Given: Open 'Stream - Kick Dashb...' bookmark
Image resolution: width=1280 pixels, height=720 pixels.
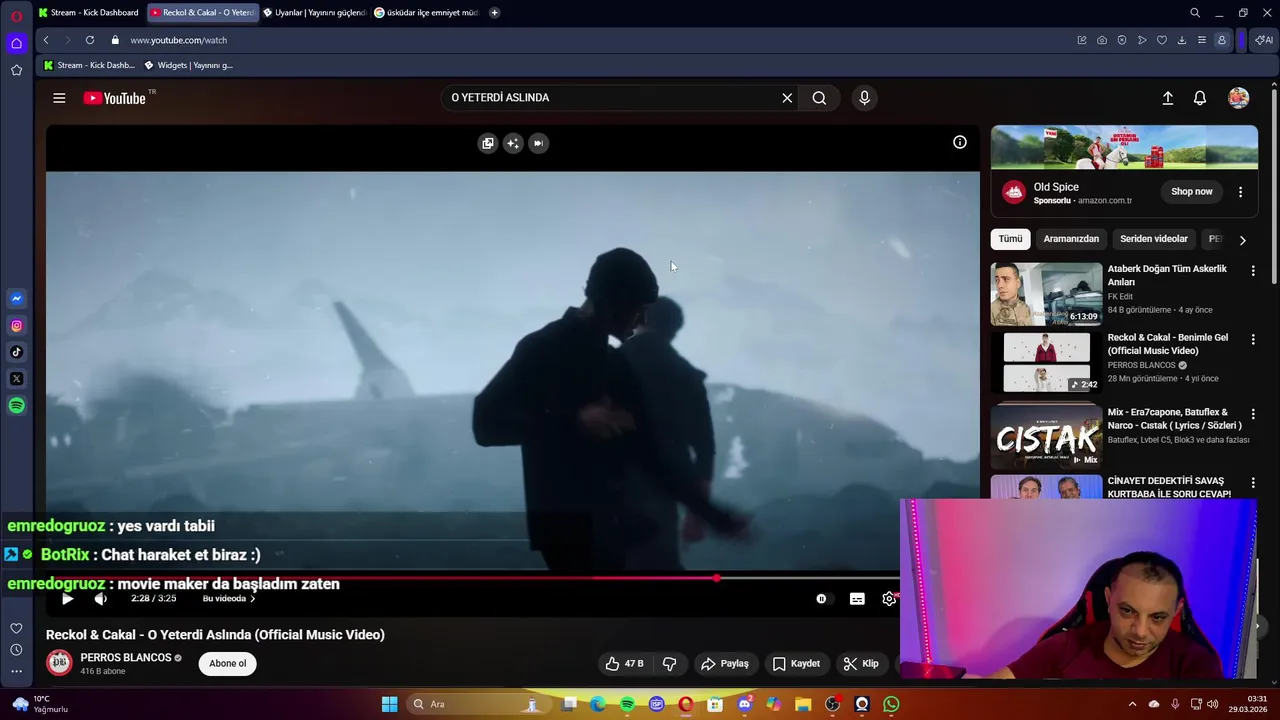Looking at the screenshot, I should tap(88, 65).
